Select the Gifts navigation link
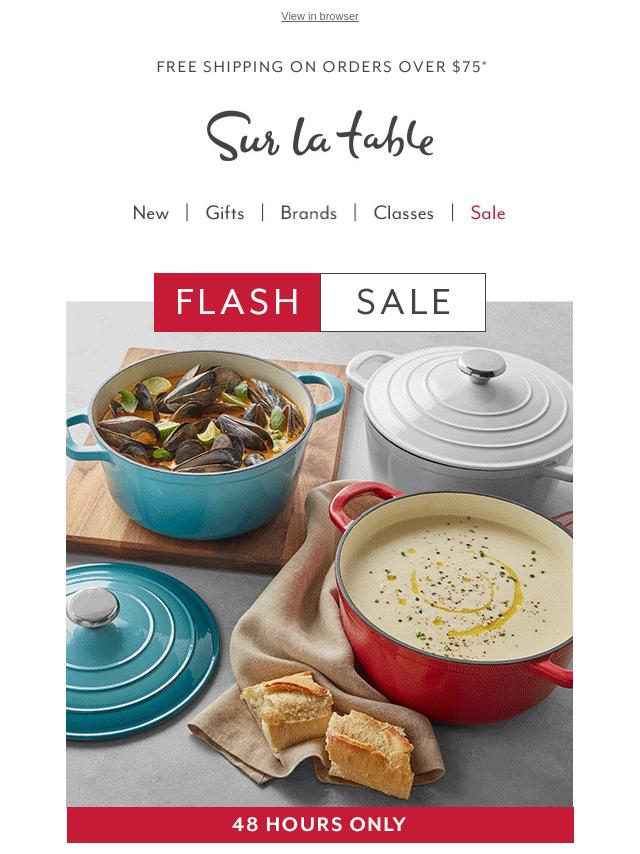 [x=224, y=213]
